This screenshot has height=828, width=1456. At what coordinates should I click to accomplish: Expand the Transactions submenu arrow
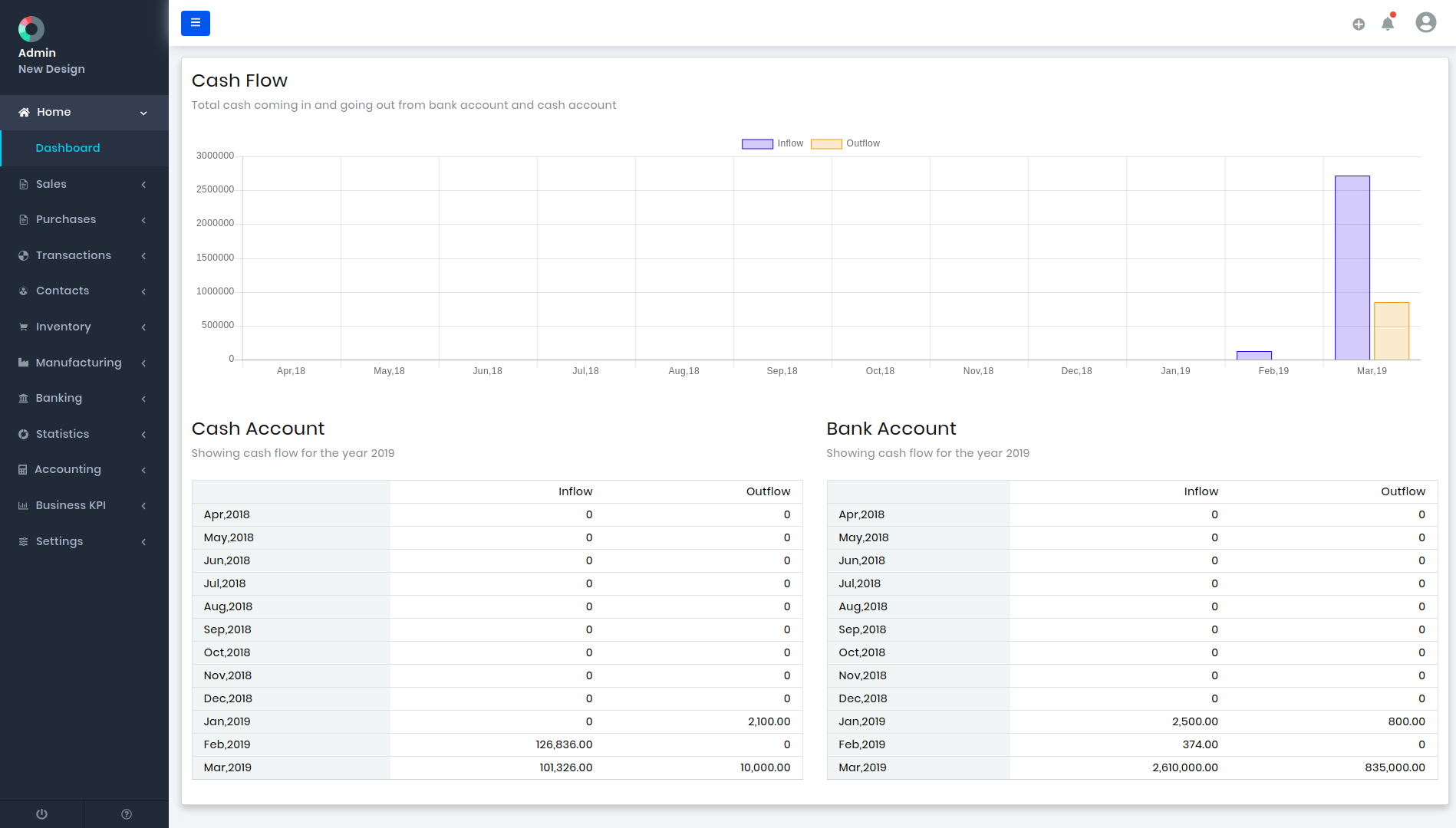point(143,256)
